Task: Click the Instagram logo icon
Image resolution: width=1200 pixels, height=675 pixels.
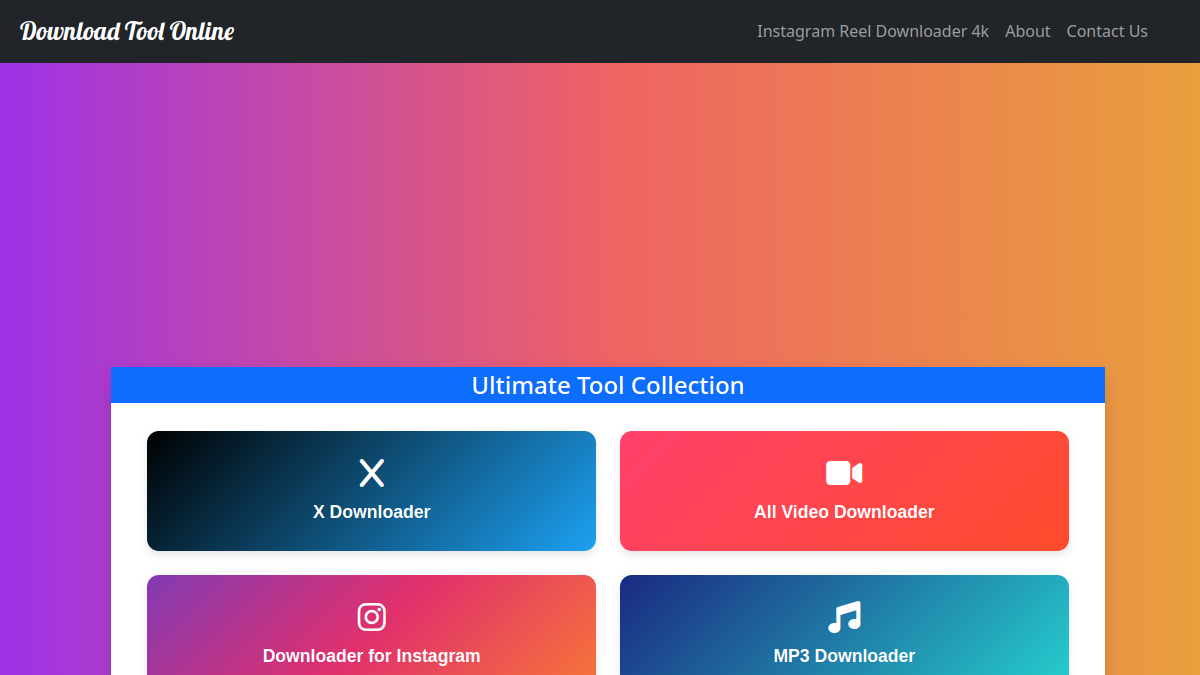Action: click(372, 617)
